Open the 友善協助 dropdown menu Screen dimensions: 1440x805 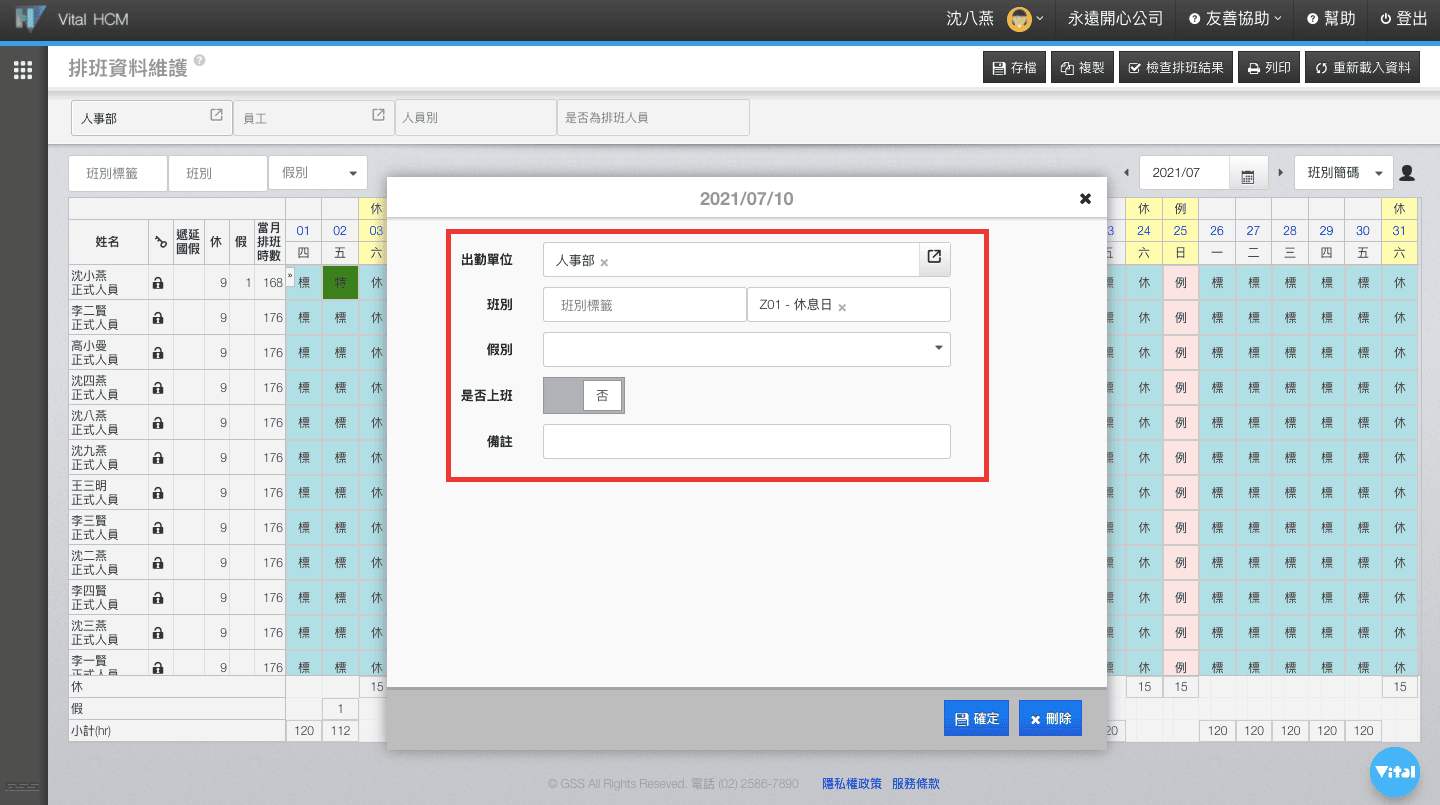(x=1235, y=19)
